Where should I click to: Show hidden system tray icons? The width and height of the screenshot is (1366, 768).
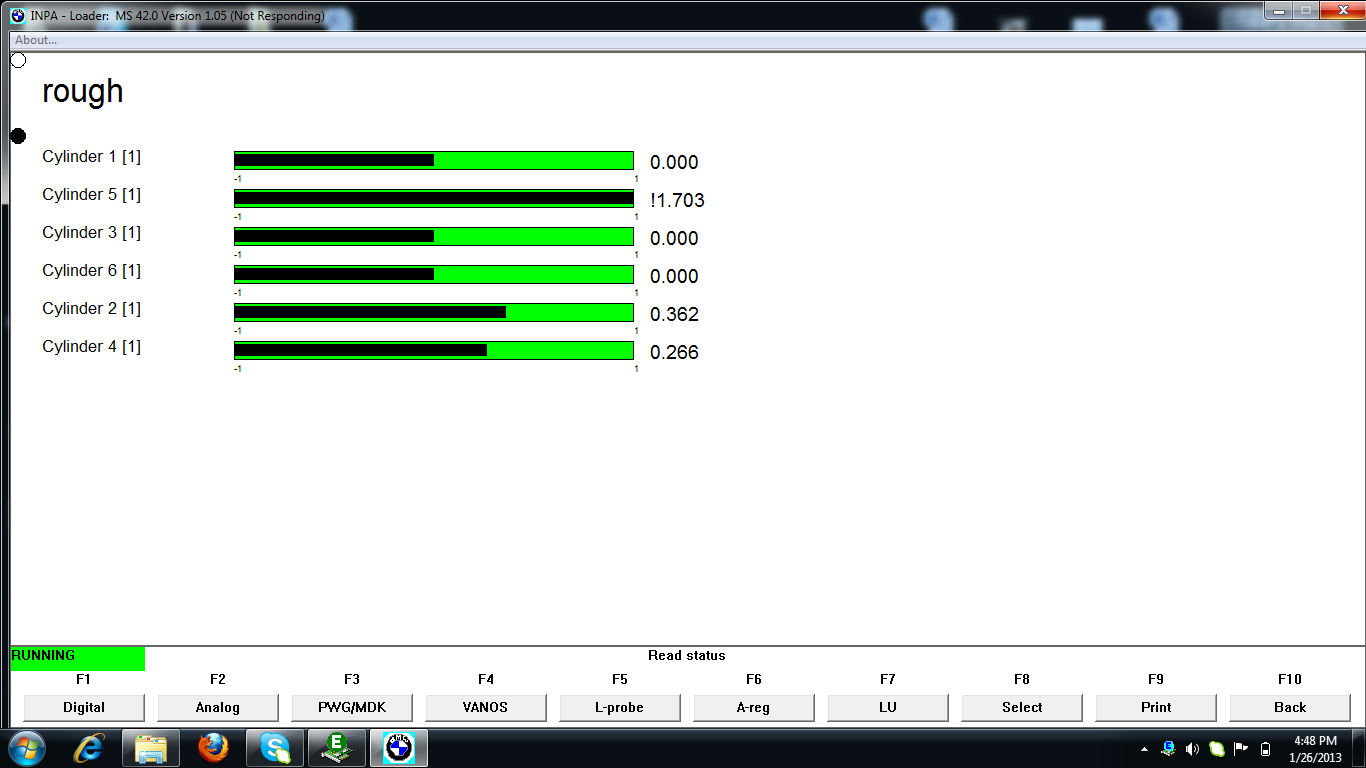tap(1144, 749)
